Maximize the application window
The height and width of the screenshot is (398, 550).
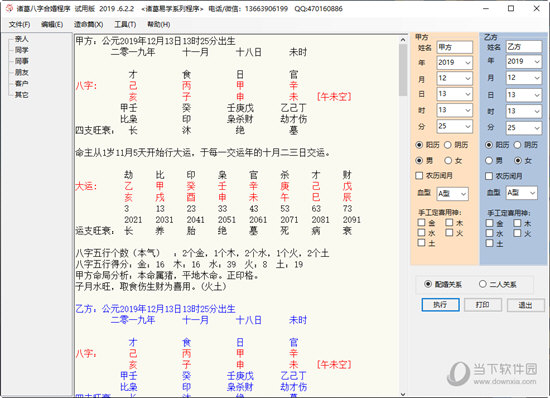[x=511, y=8]
